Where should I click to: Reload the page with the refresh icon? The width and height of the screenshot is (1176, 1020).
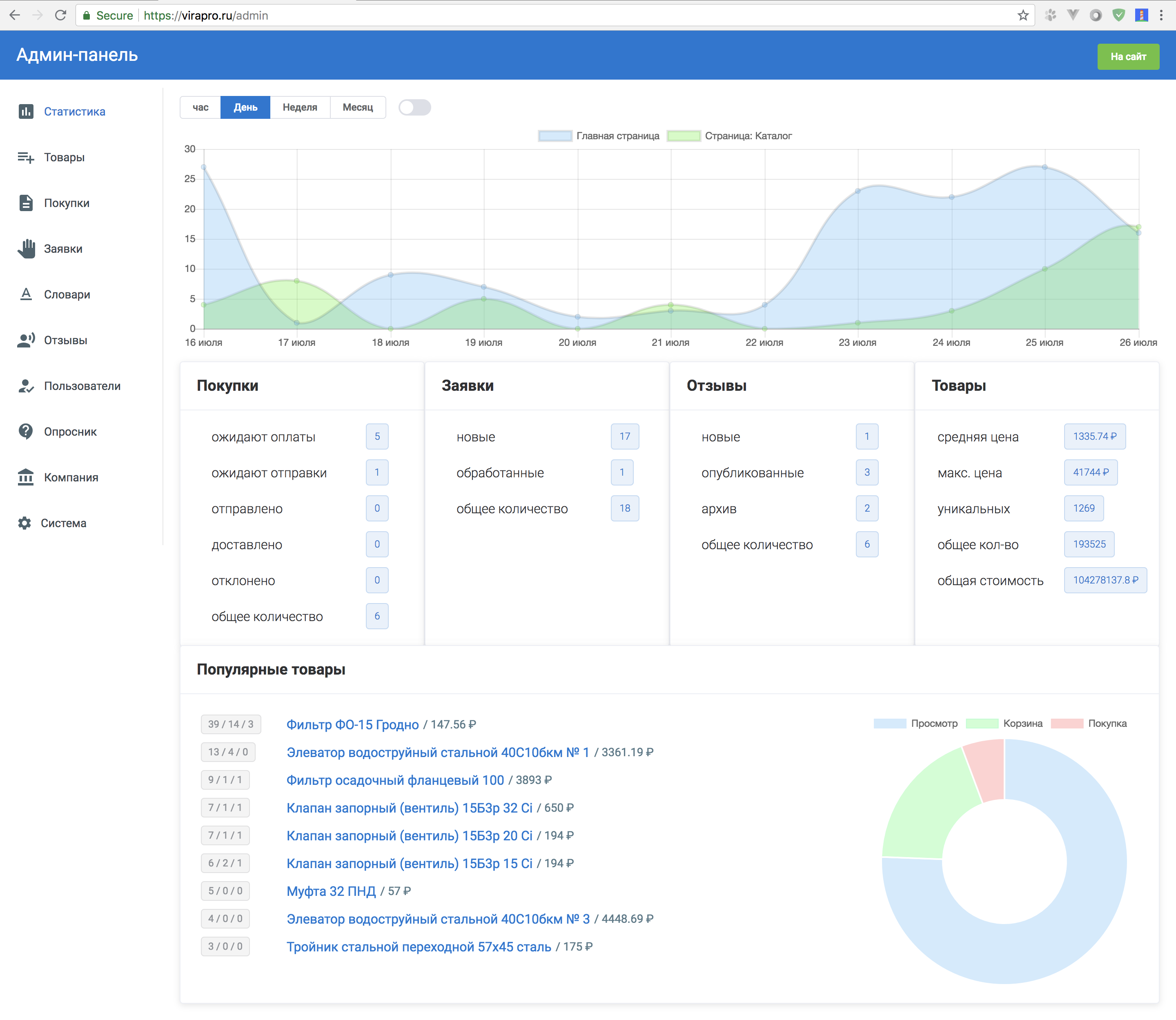pyautogui.click(x=60, y=16)
